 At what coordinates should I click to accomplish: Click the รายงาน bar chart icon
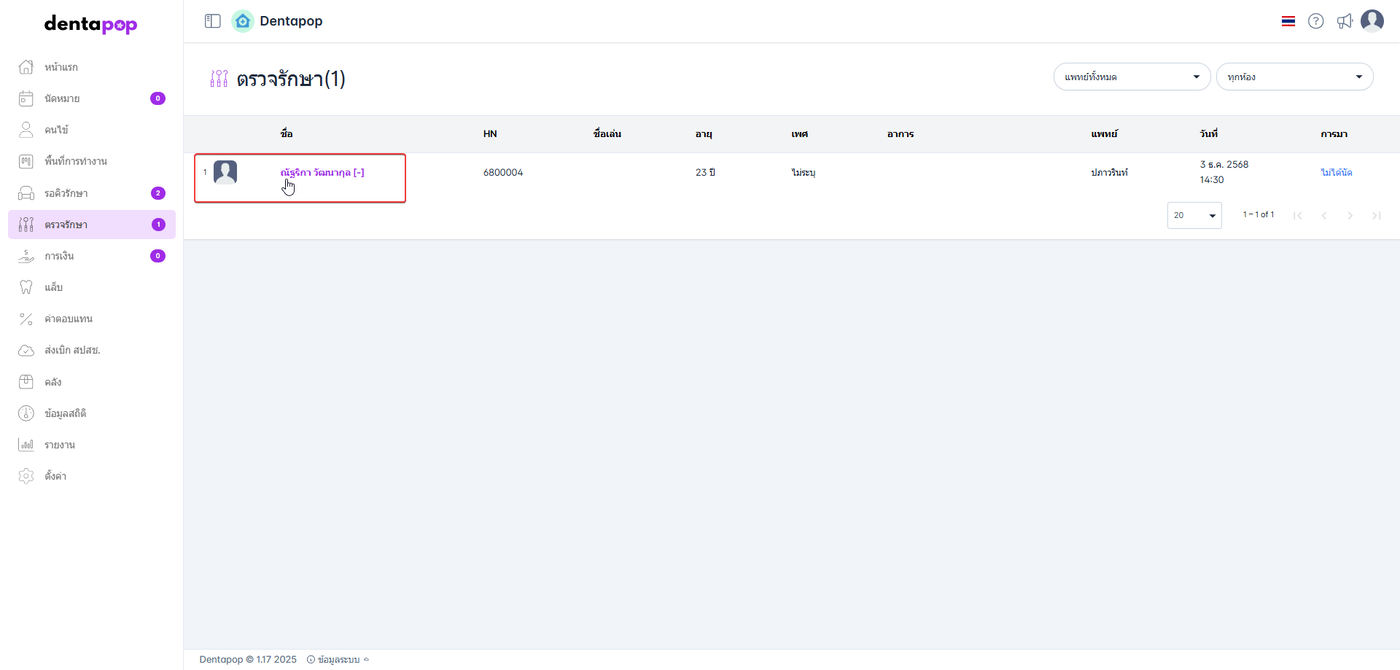pos(27,444)
